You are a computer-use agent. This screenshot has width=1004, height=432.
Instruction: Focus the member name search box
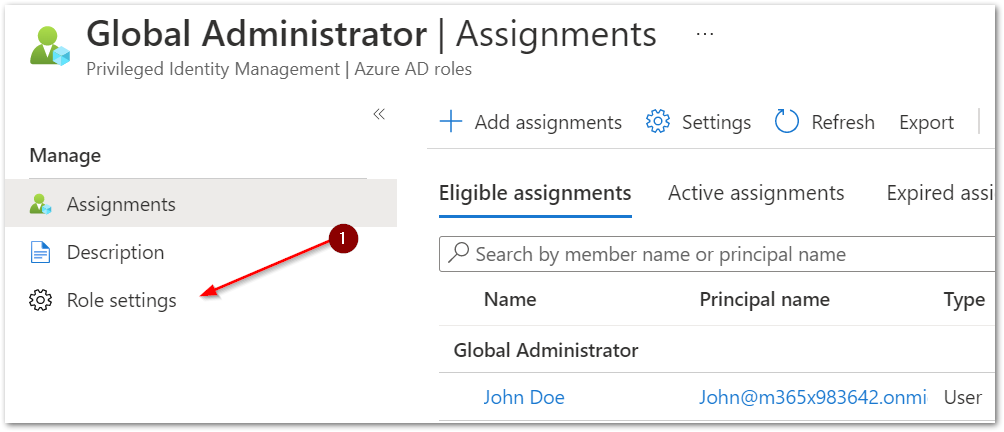coord(717,254)
